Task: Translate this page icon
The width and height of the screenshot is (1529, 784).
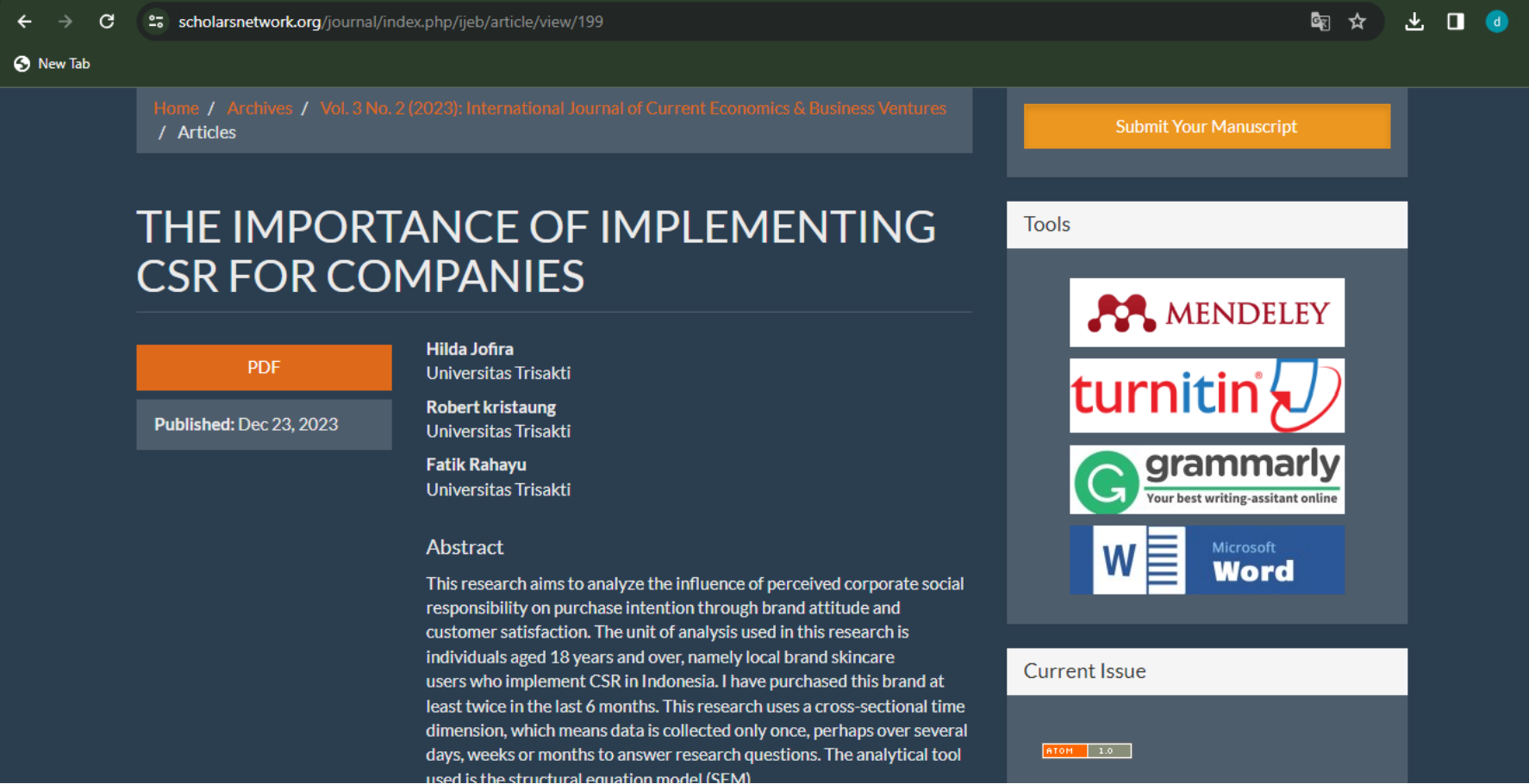Action: pyautogui.click(x=1320, y=22)
